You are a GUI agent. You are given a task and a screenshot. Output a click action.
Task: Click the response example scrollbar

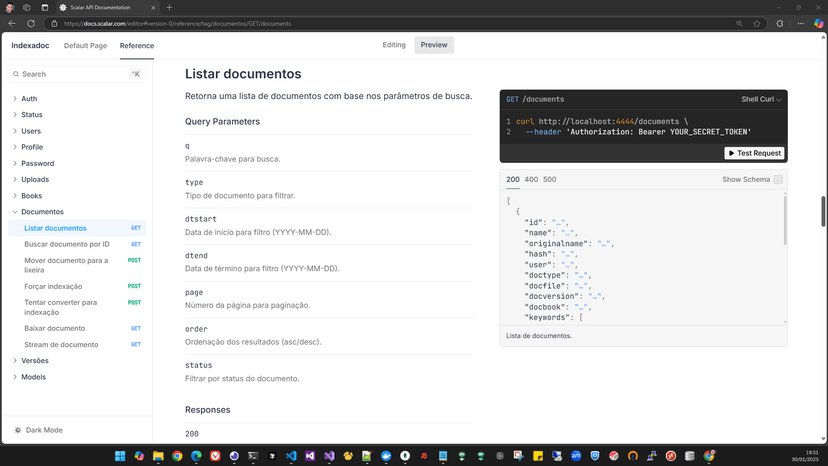pyautogui.click(x=785, y=219)
